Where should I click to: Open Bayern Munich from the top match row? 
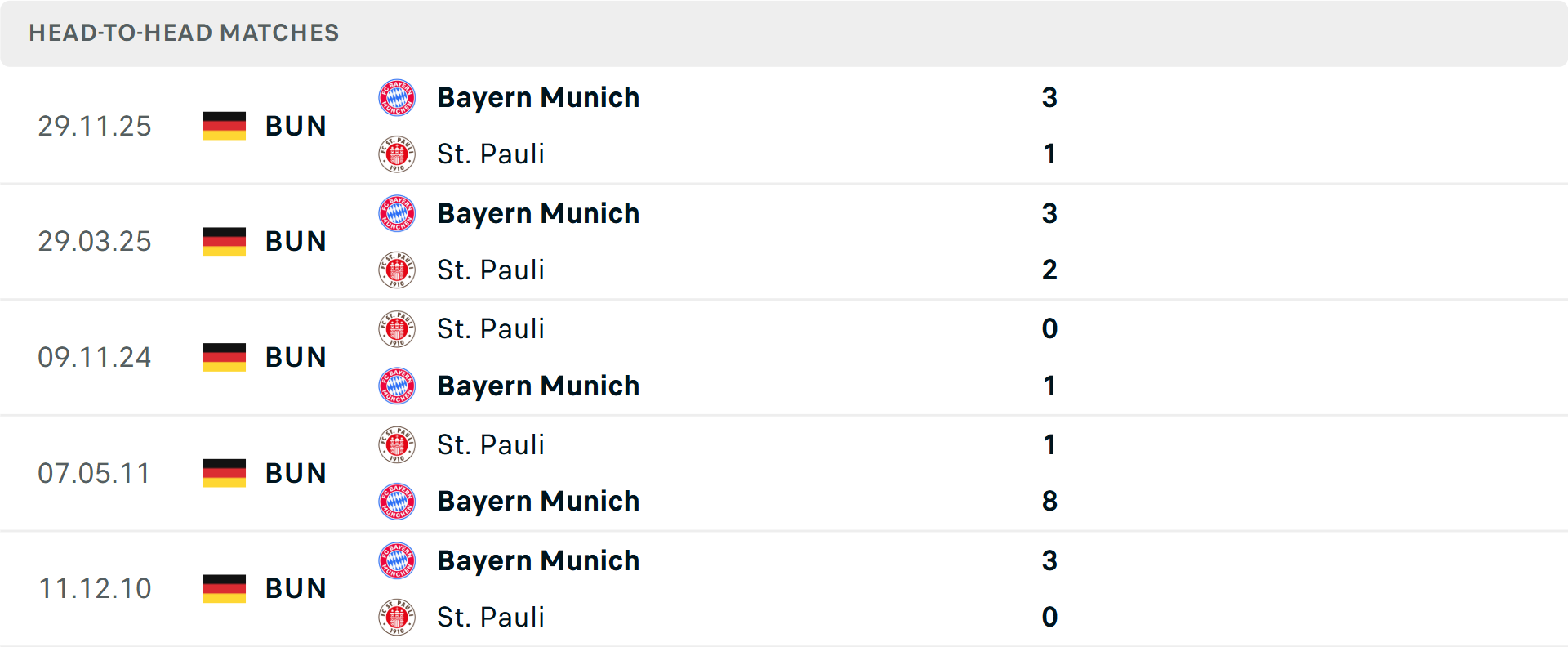point(539,97)
